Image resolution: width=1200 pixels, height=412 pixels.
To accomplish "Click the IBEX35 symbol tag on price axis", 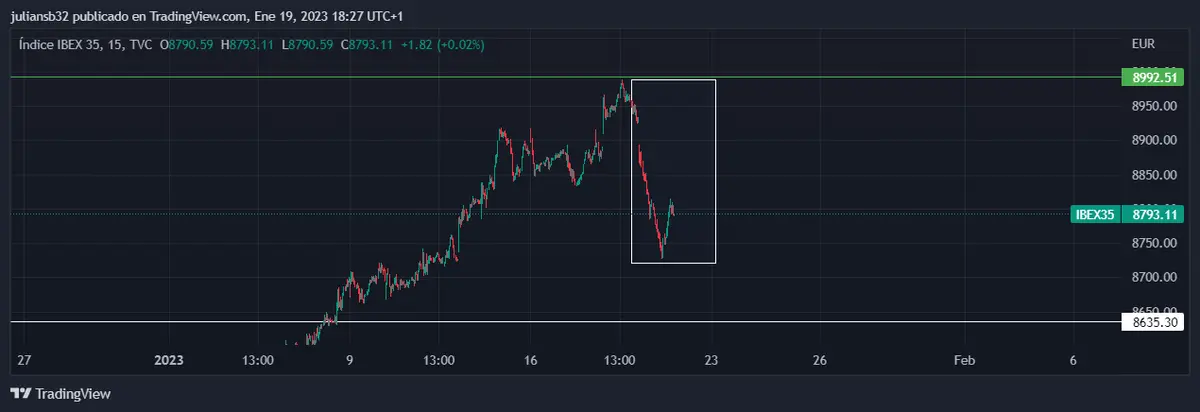I will tap(1095, 213).
